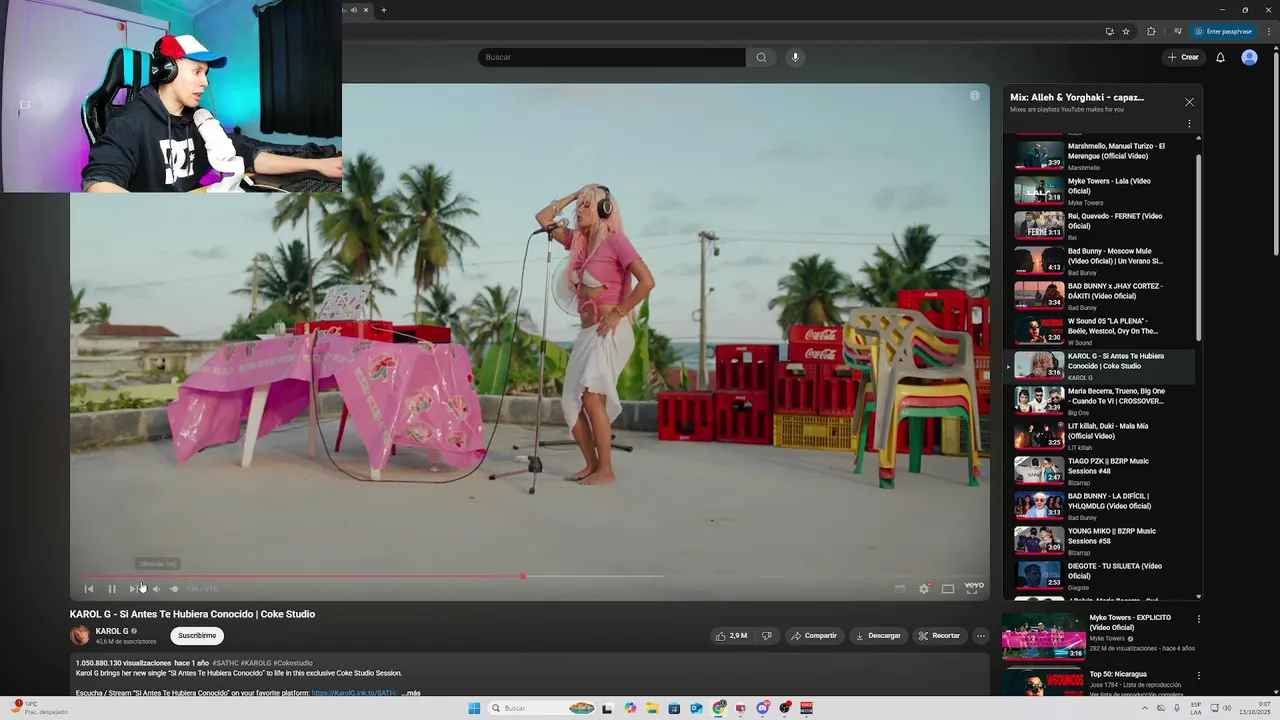Click the Compartir share button
Screen dimensions: 1280x720
pyautogui.click(x=814, y=635)
